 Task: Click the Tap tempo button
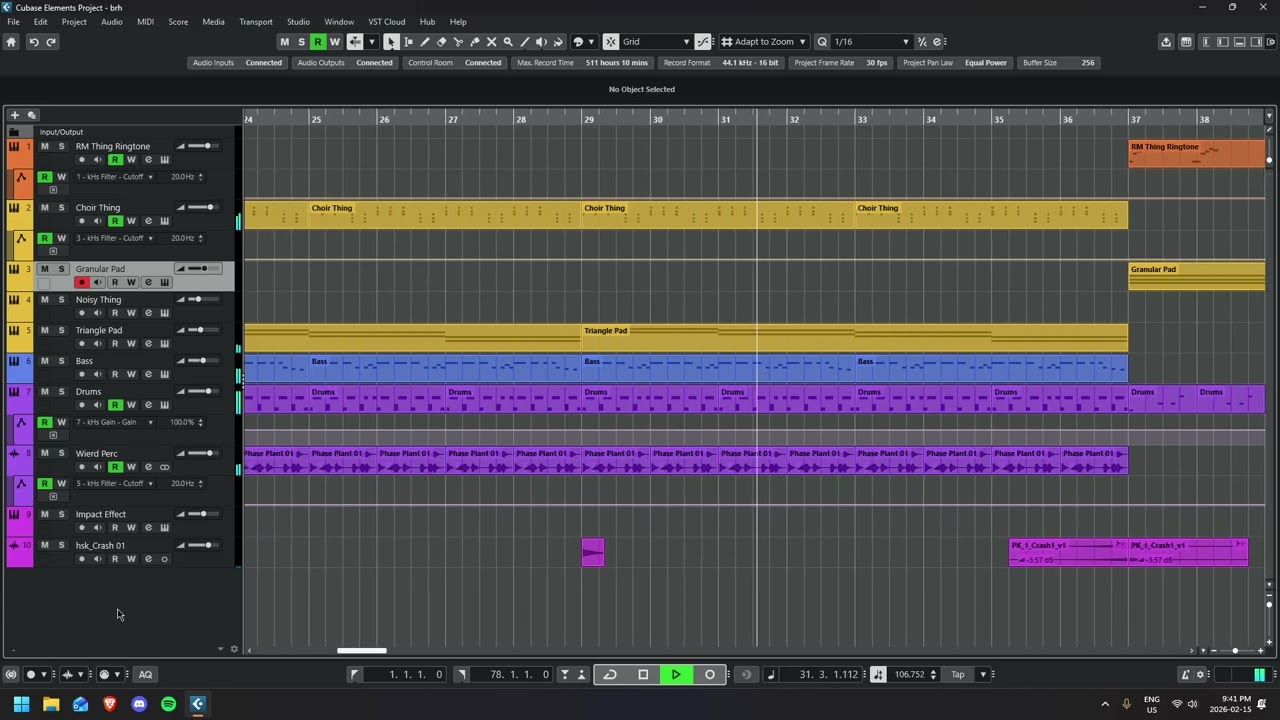[957, 674]
